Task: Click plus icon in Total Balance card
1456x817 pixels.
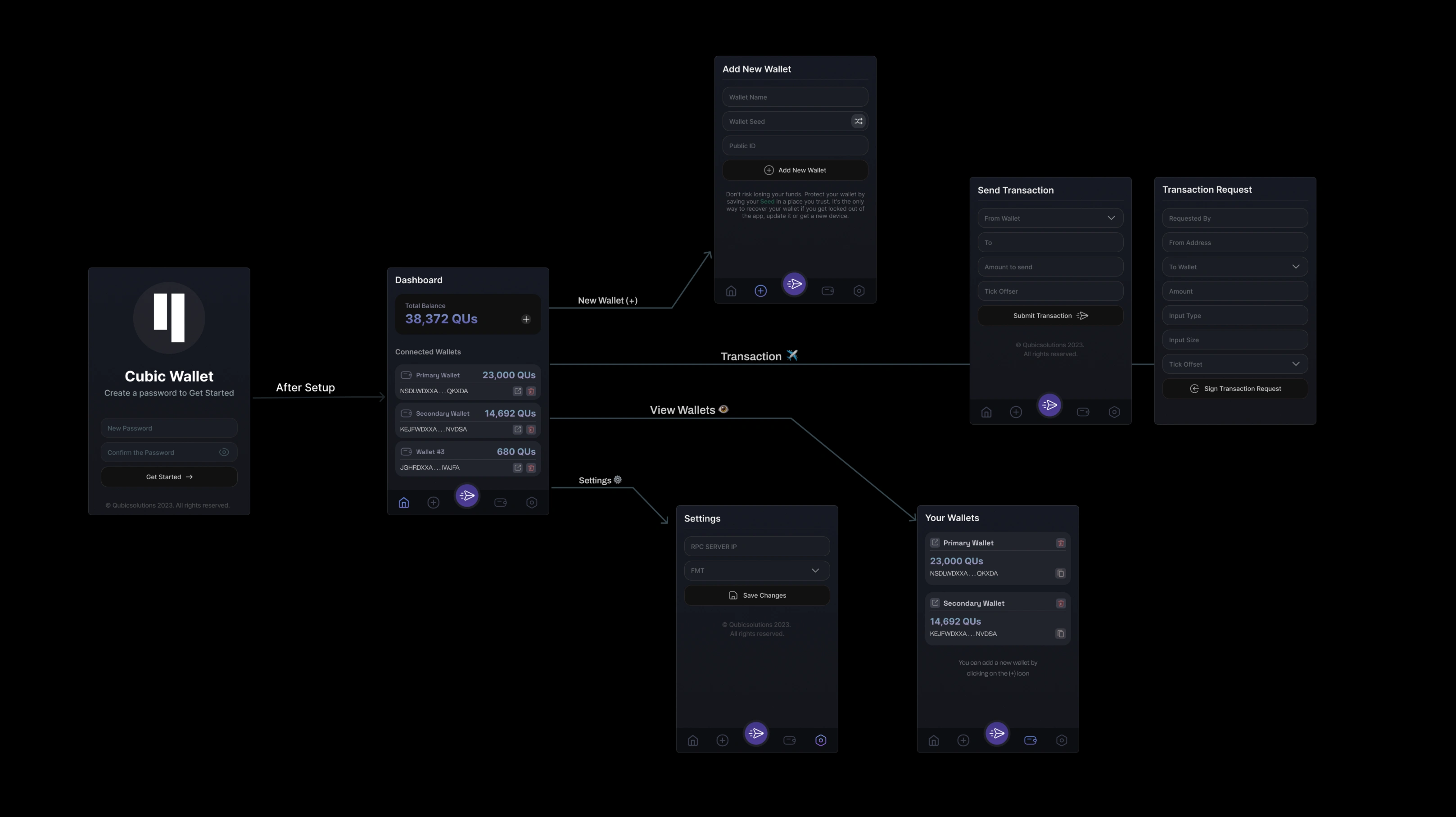Action: (526, 319)
